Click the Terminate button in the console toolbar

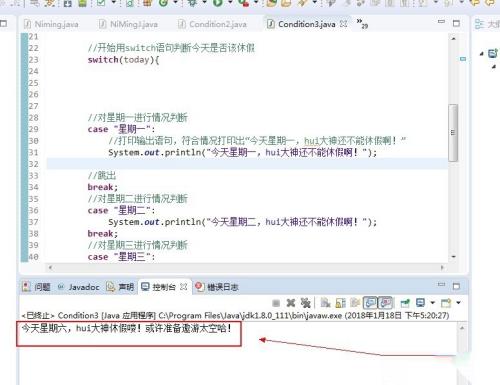pos(276,303)
